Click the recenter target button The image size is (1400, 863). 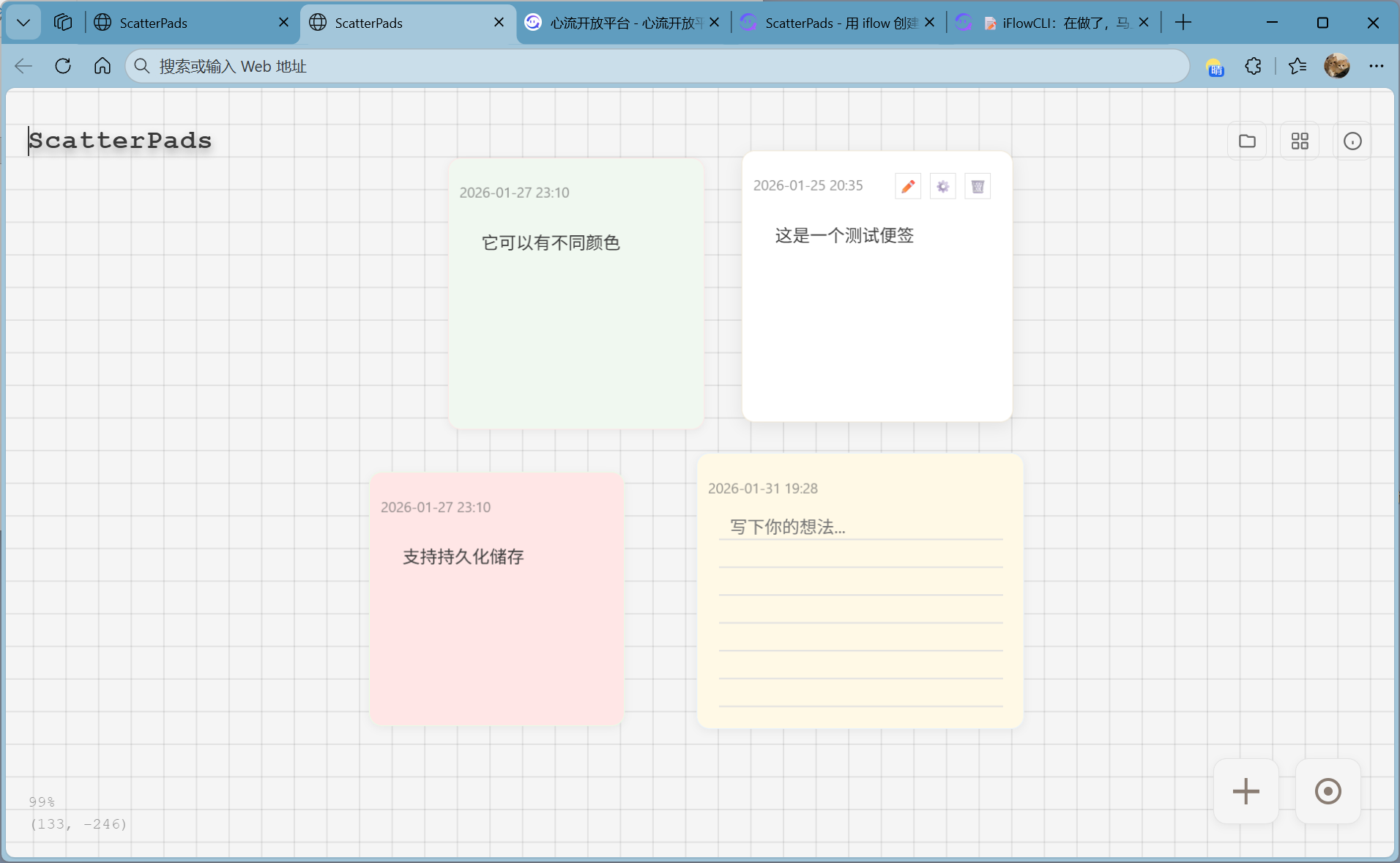(1328, 791)
